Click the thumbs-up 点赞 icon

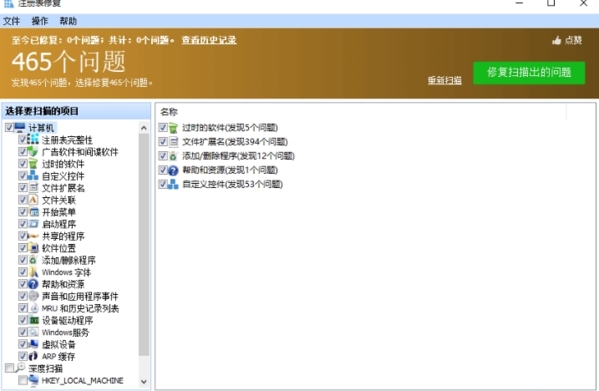click(x=556, y=40)
